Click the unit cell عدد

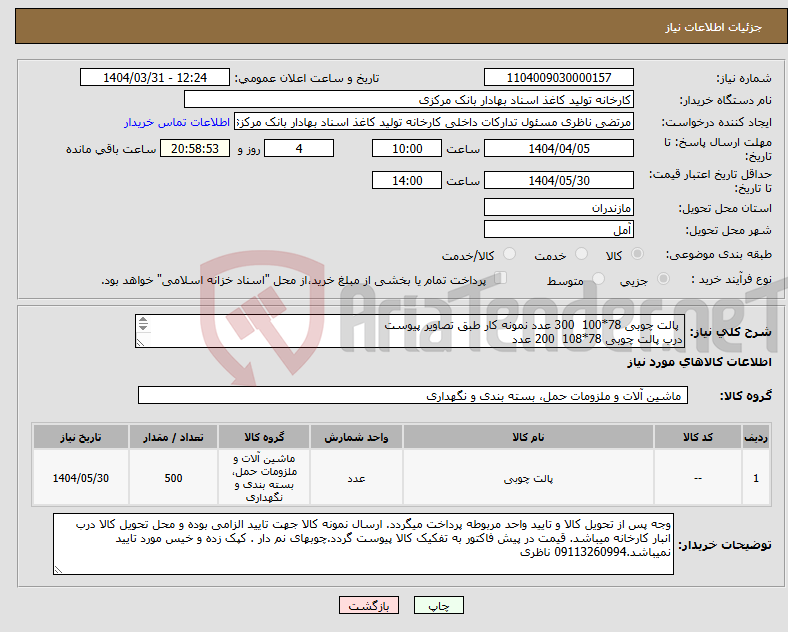pyautogui.click(x=356, y=478)
